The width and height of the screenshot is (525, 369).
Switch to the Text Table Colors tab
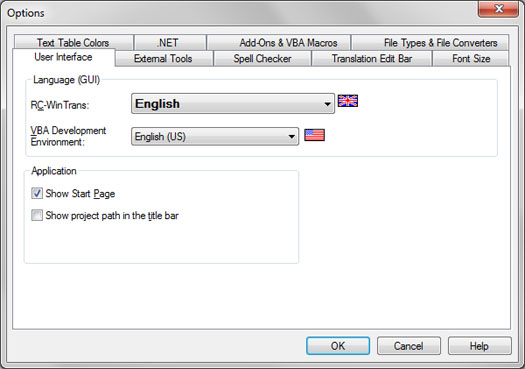73,43
